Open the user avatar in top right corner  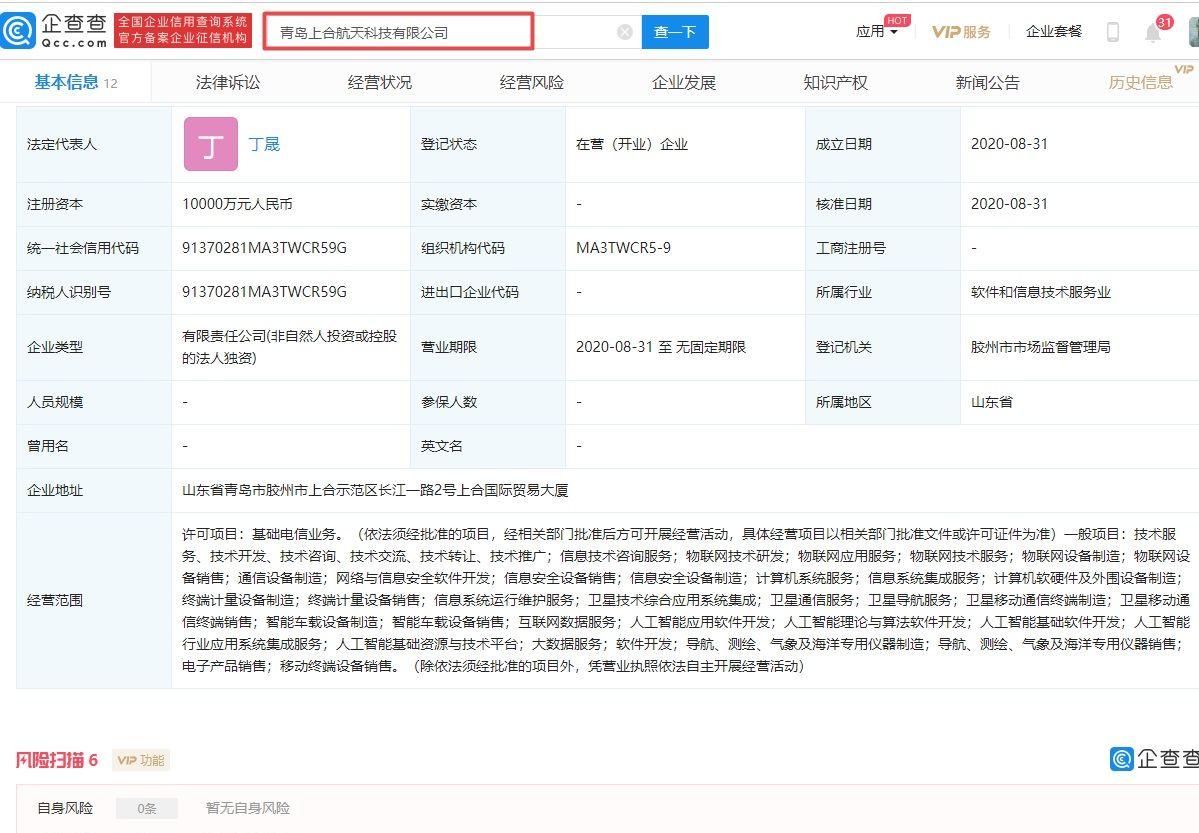click(x=1195, y=31)
